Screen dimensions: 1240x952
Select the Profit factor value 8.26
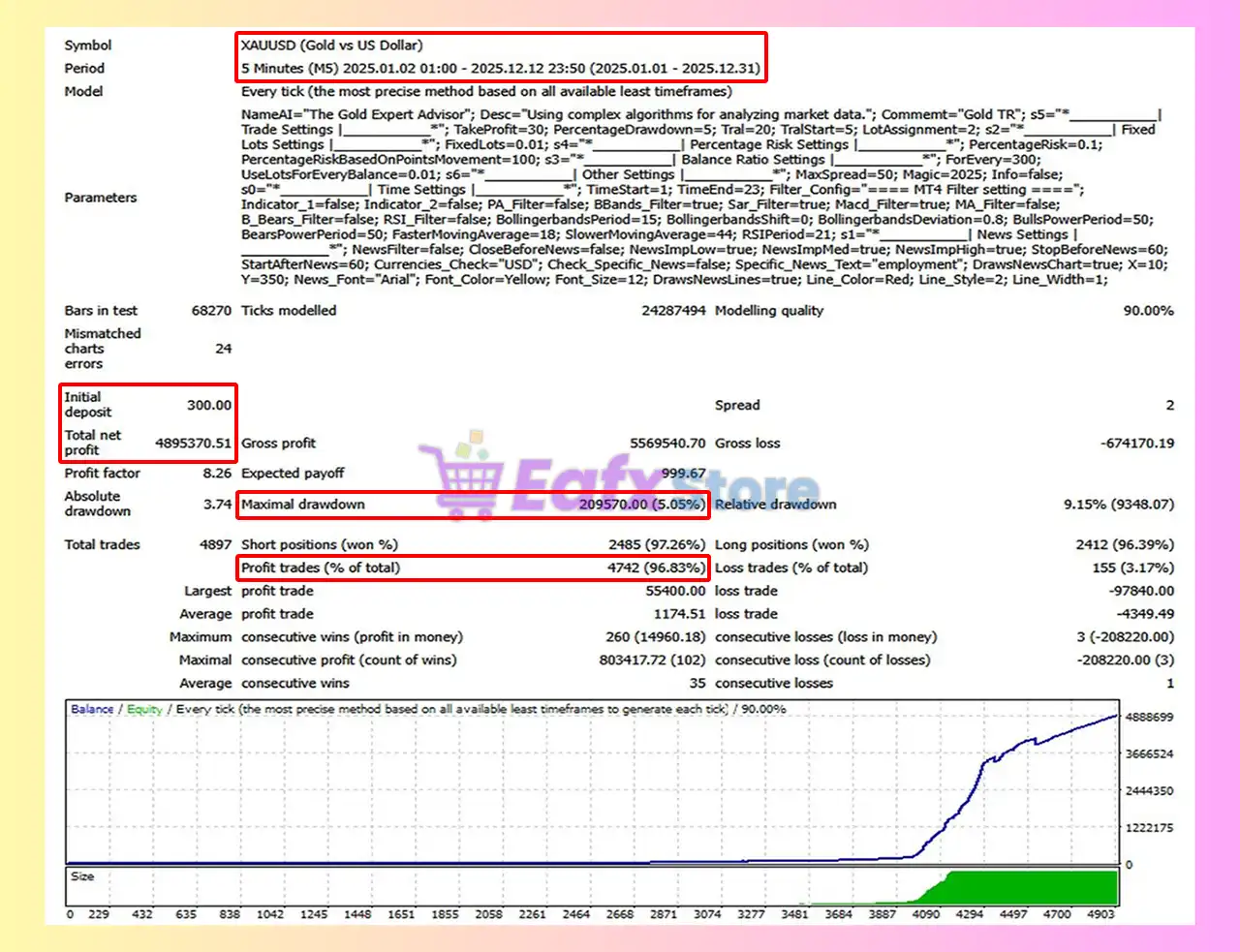(217, 474)
